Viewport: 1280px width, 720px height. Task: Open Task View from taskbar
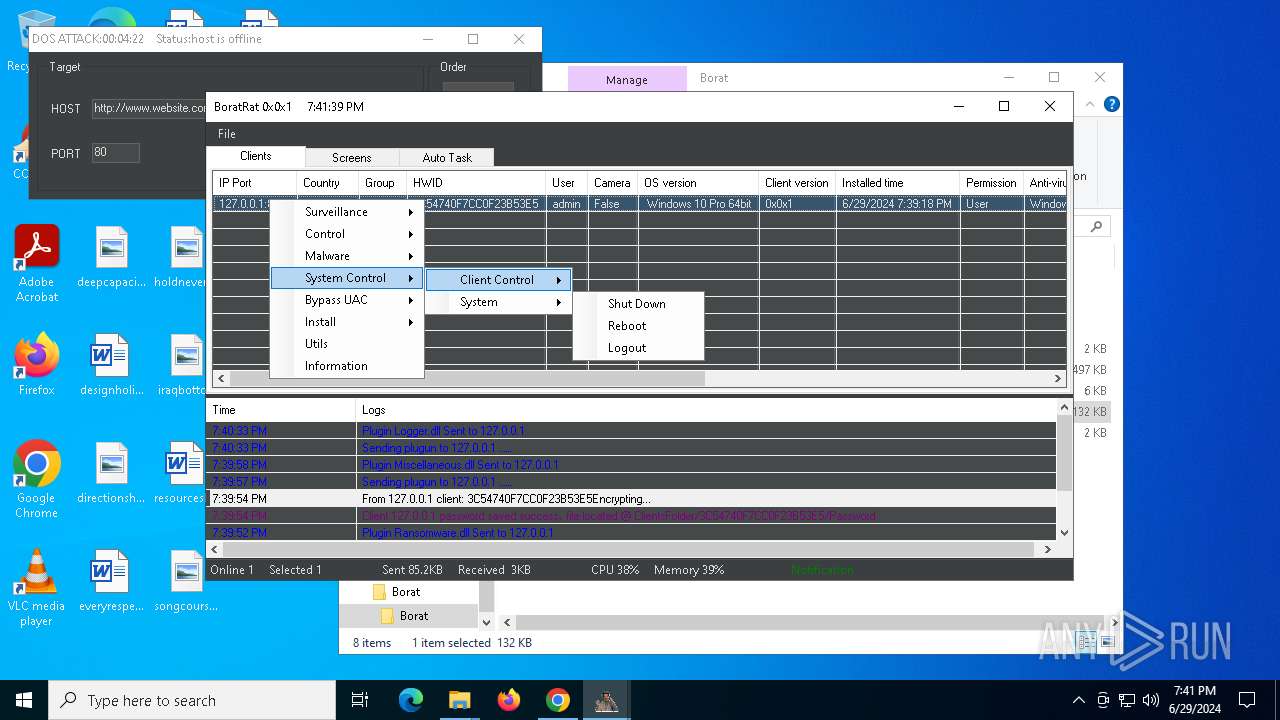coord(360,700)
